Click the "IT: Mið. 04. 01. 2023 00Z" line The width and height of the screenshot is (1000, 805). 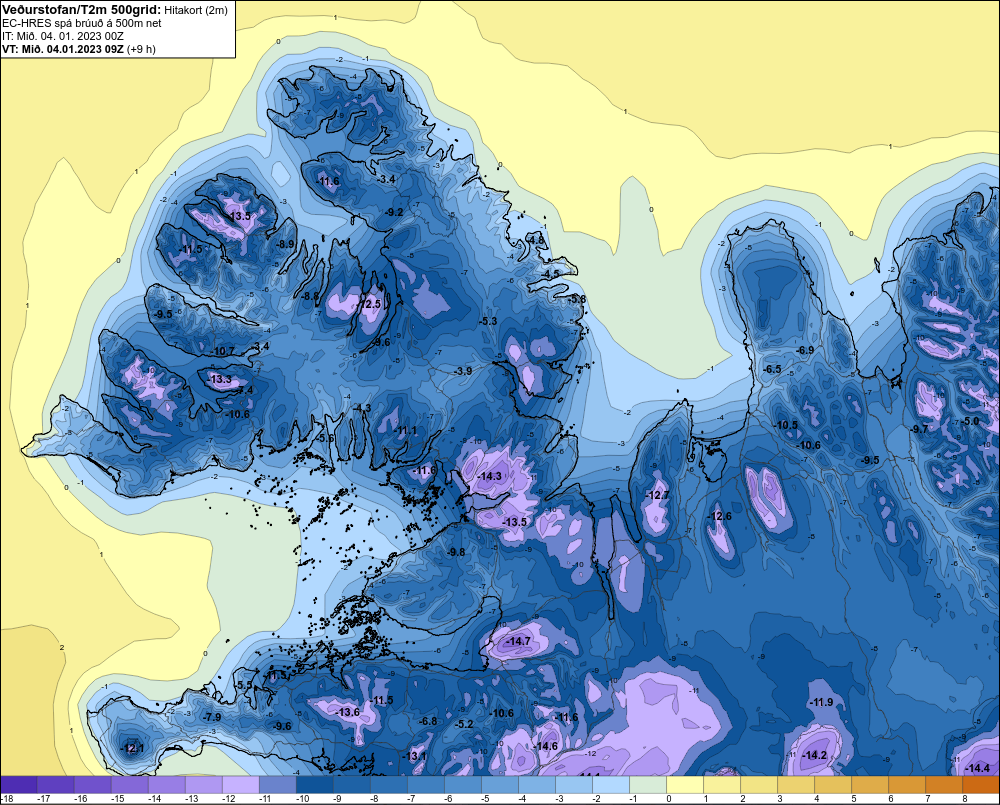(62, 36)
